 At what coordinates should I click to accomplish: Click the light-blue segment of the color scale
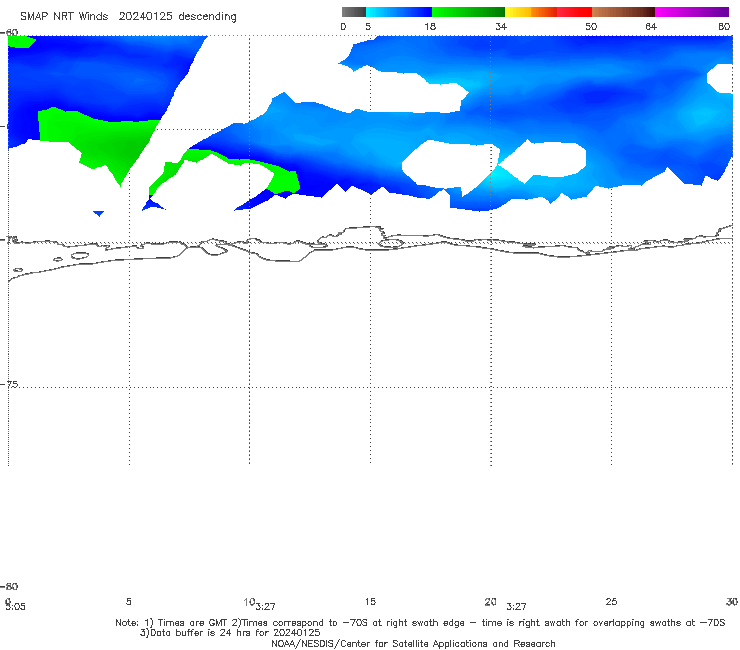(x=399, y=12)
